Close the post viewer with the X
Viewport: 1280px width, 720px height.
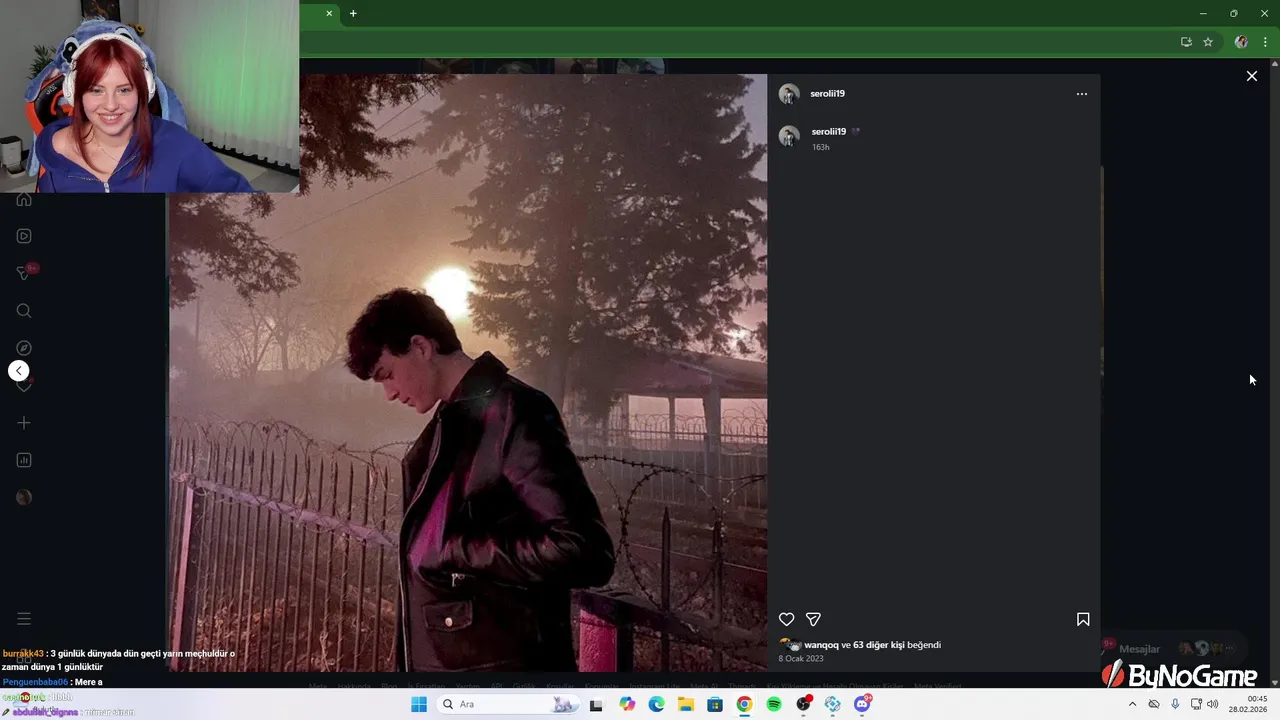tap(1251, 76)
